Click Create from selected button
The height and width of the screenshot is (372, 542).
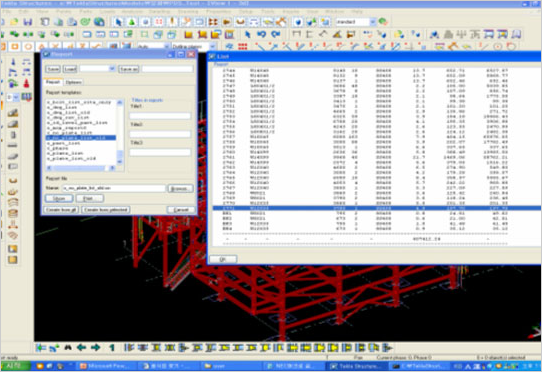[106, 210]
